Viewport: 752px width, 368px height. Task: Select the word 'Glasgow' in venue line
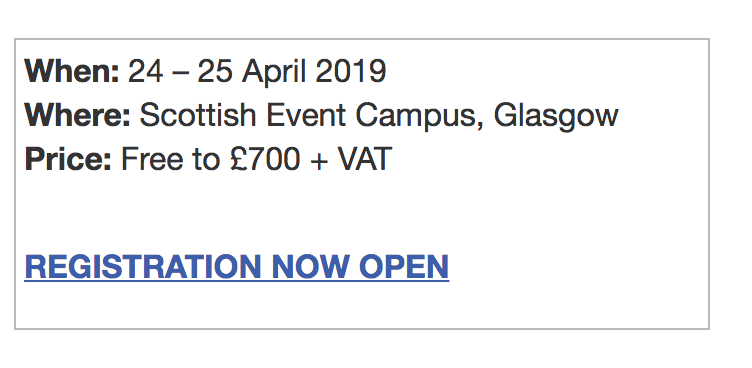click(x=556, y=118)
